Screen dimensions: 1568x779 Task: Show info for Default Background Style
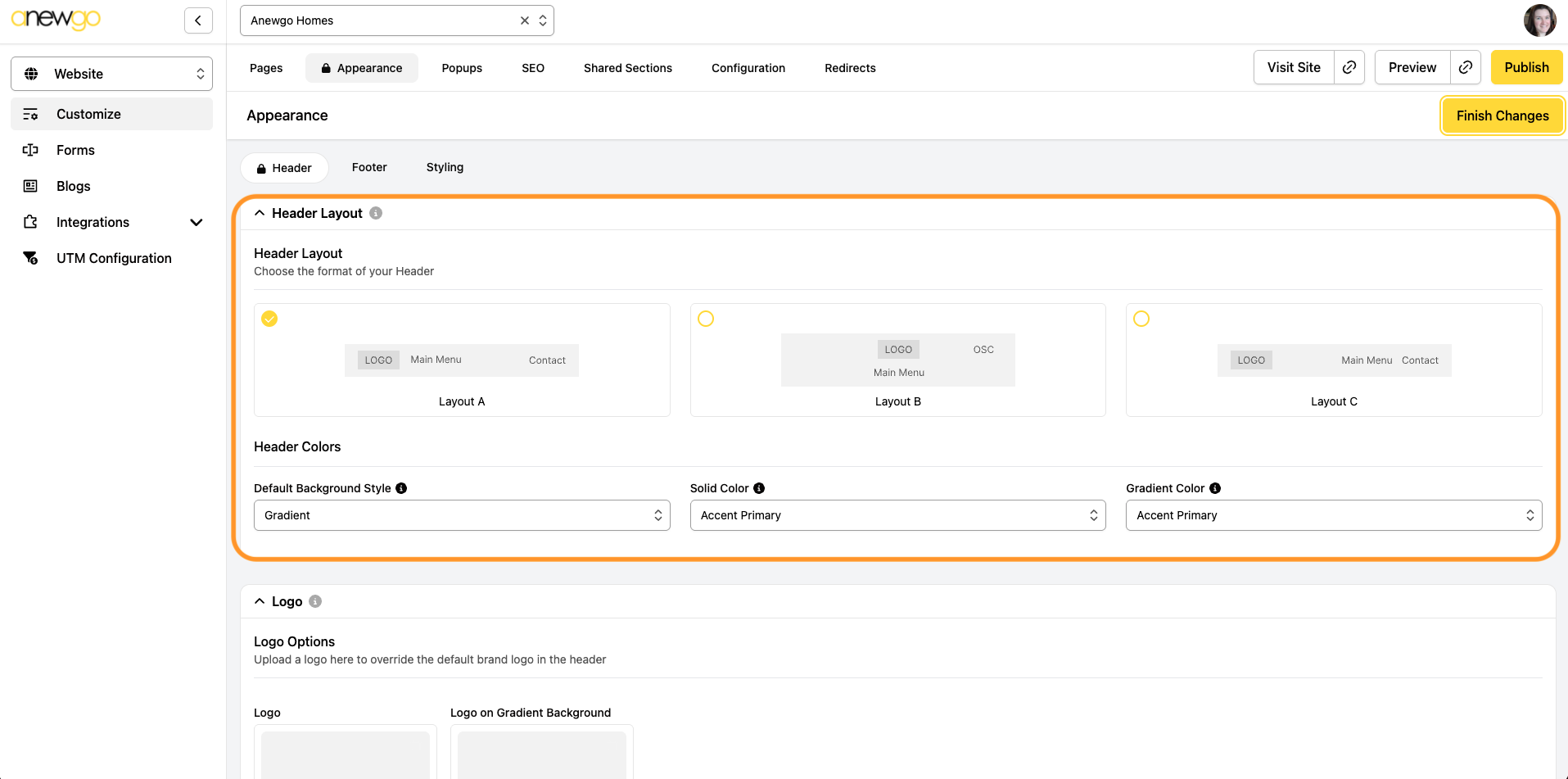401,488
